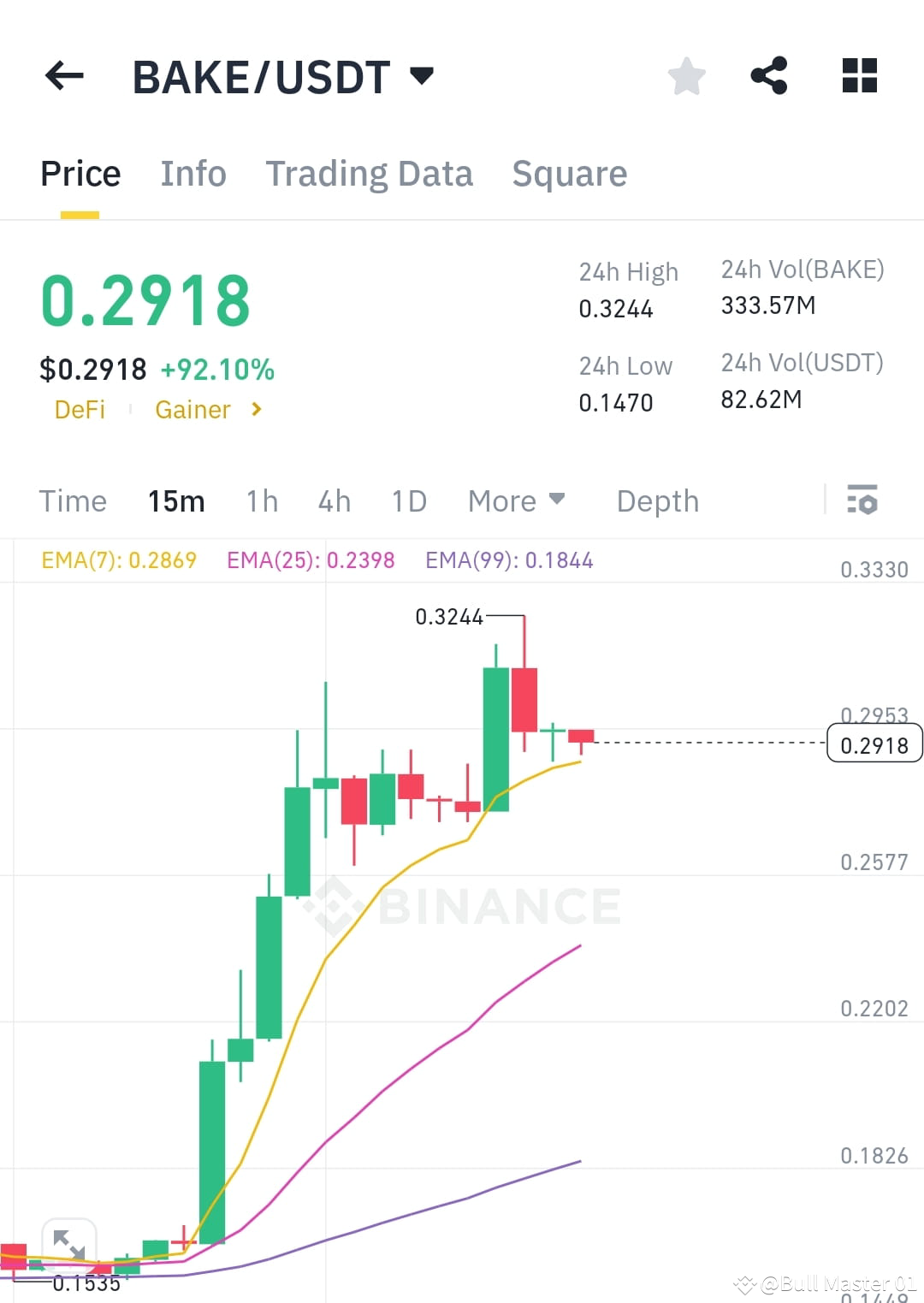This screenshot has height=1303, width=924.
Task: Open the share icon to share the chart
Action: click(769, 76)
